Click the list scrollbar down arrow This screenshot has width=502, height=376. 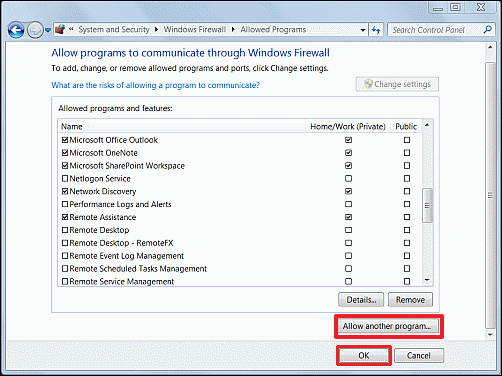click(427, 280)
